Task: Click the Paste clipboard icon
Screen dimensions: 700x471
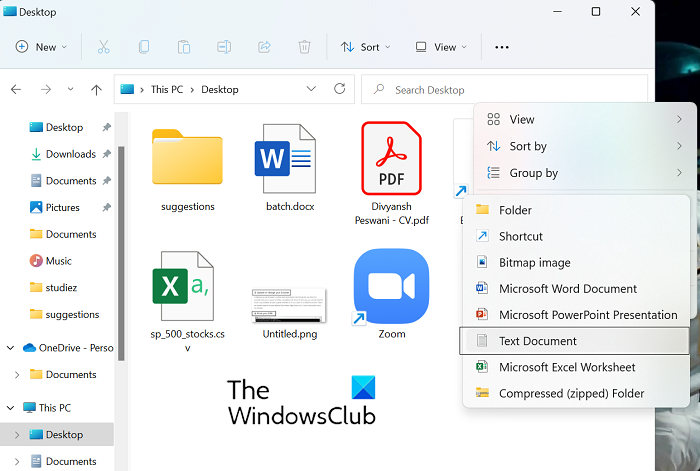Action: [184, 47]
